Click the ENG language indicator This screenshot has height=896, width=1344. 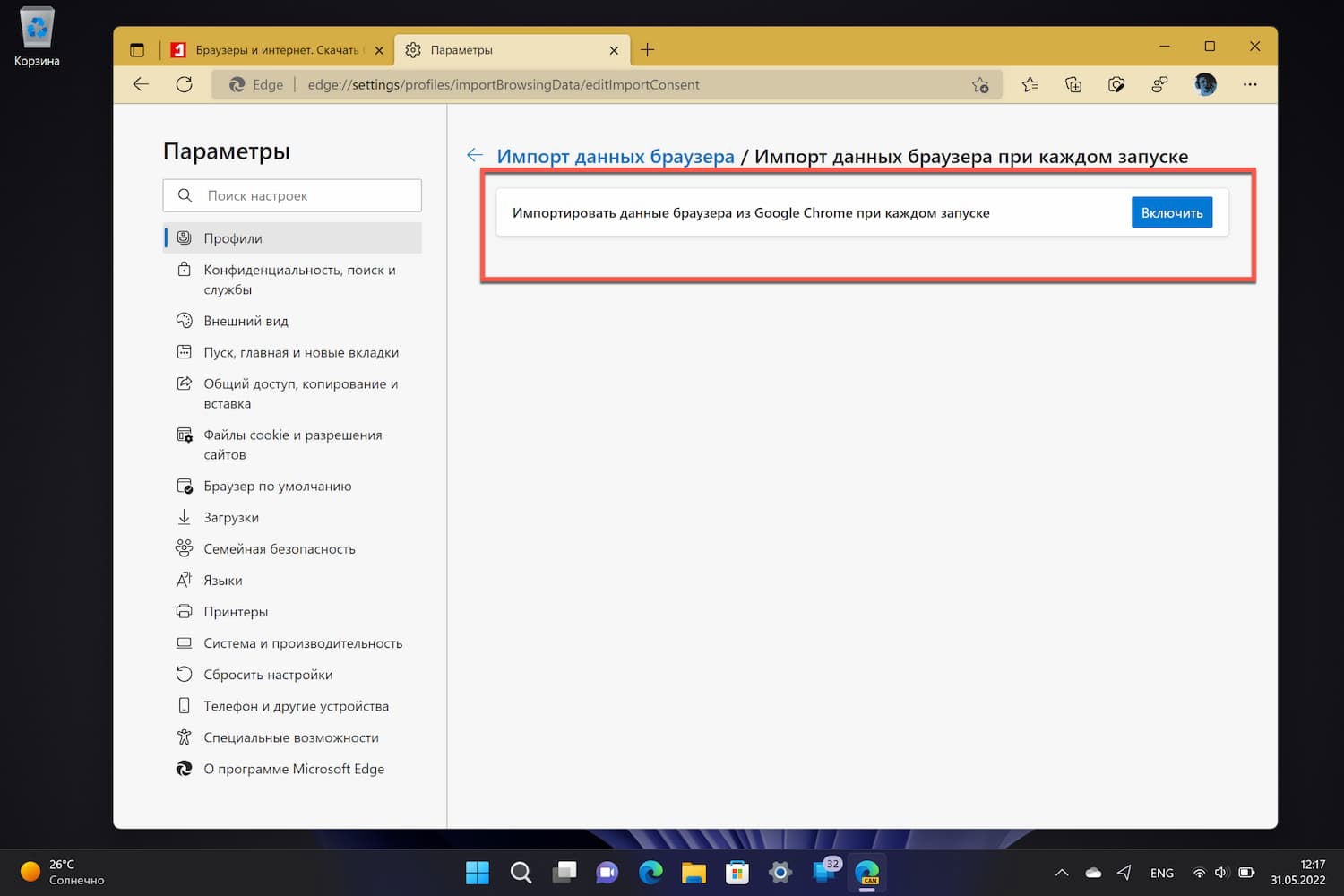click(x=1162, y=873)
